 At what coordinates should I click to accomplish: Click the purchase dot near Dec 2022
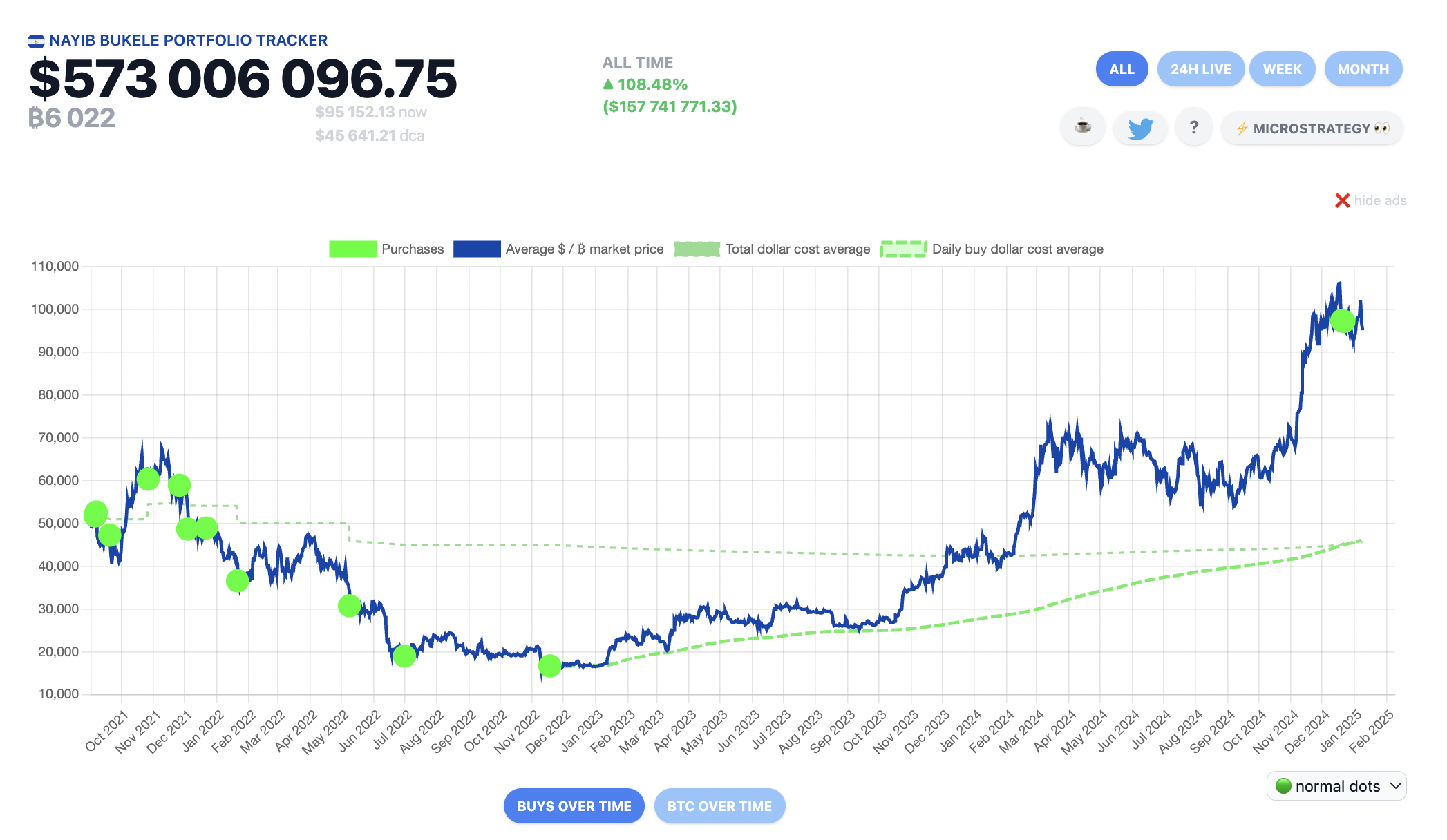click(549, 665)
